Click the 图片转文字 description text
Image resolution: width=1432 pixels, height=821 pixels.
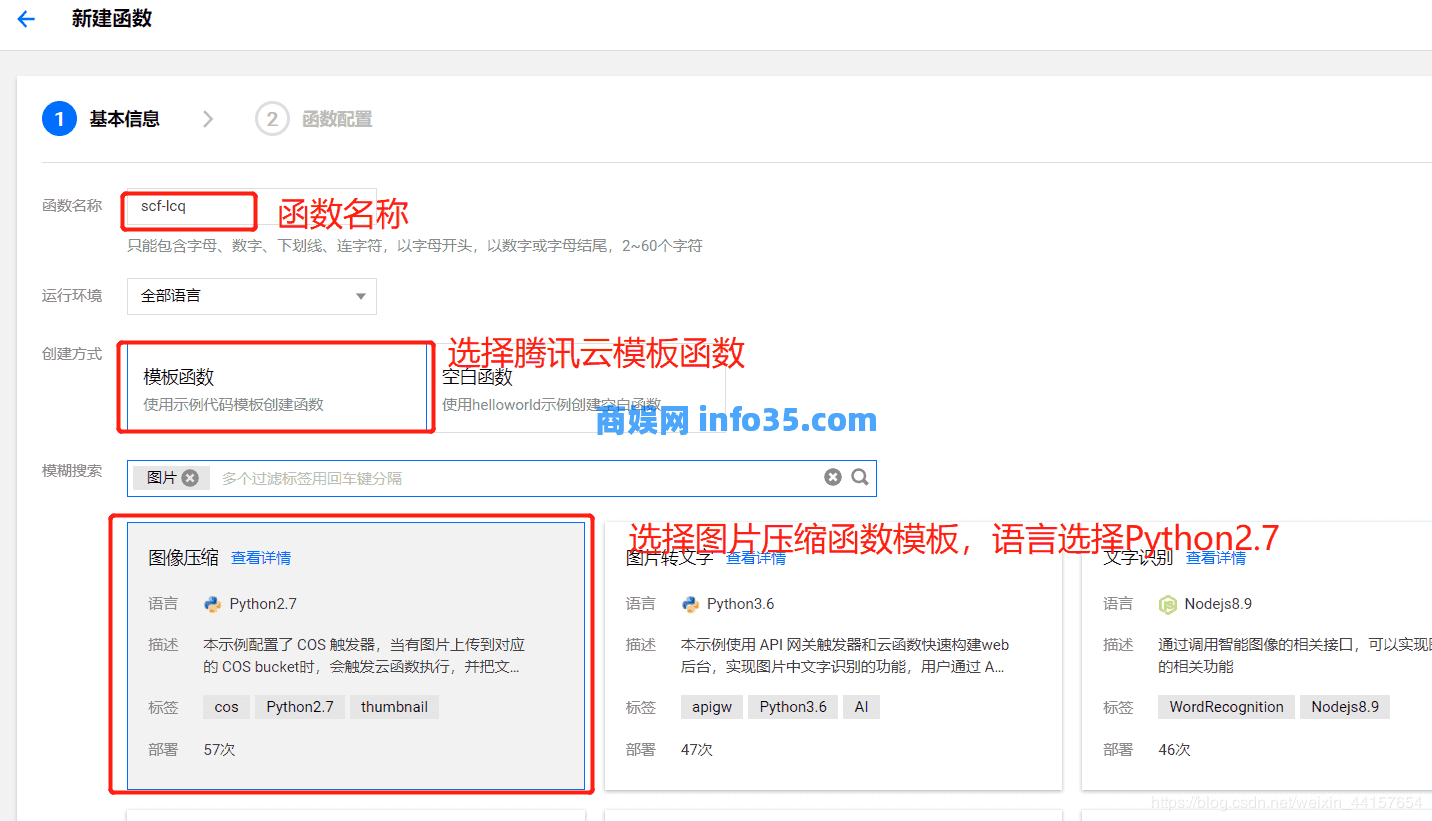[845, 656]
